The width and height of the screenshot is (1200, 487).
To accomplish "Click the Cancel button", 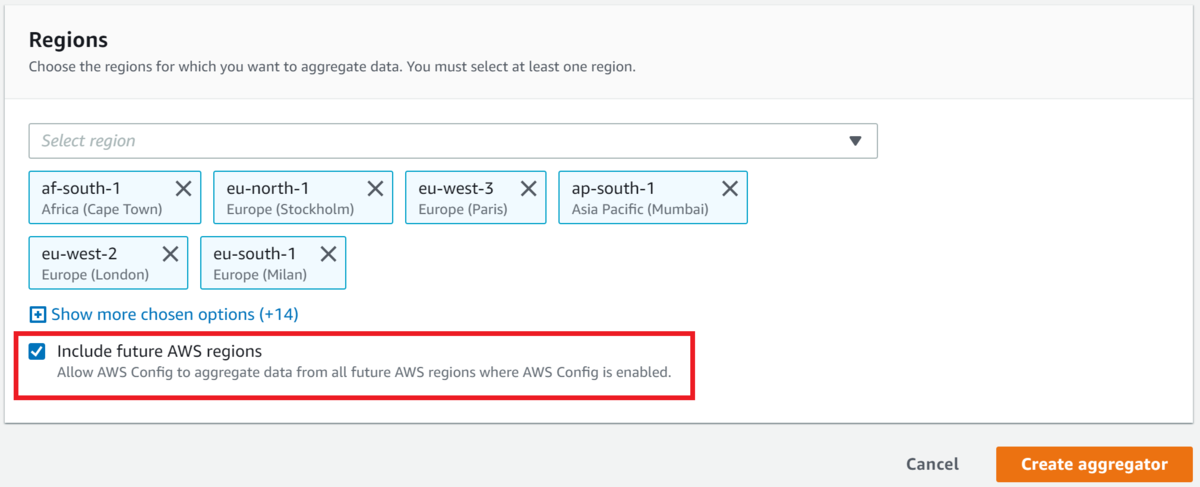I will [932, 464].
